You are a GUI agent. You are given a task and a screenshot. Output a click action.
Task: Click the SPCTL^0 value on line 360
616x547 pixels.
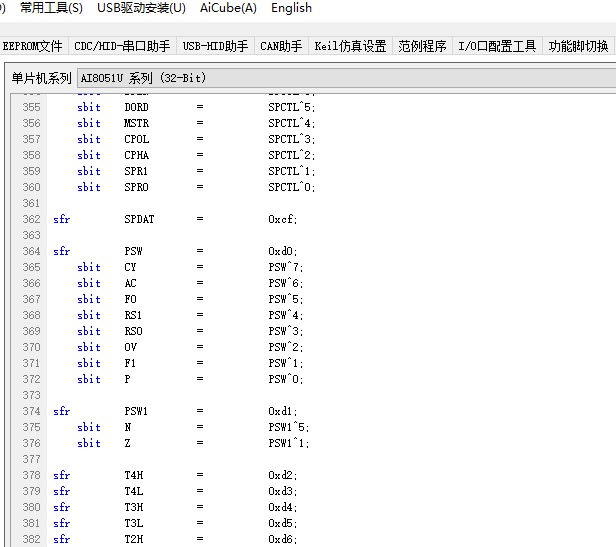coord(292,187)
